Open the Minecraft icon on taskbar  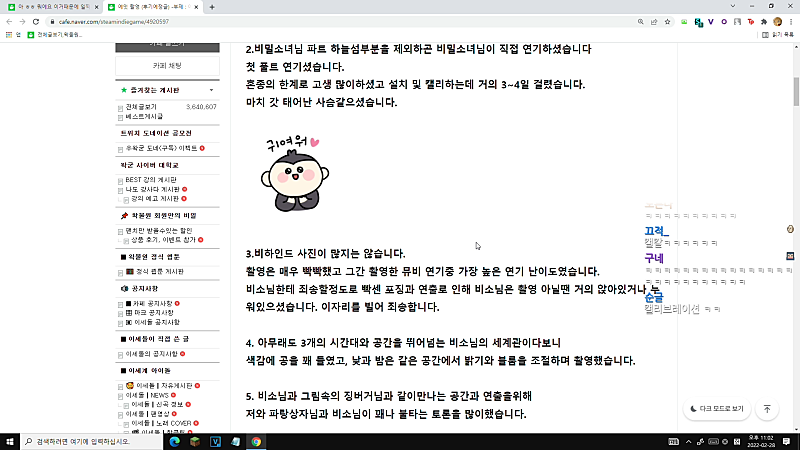point(195,442)
